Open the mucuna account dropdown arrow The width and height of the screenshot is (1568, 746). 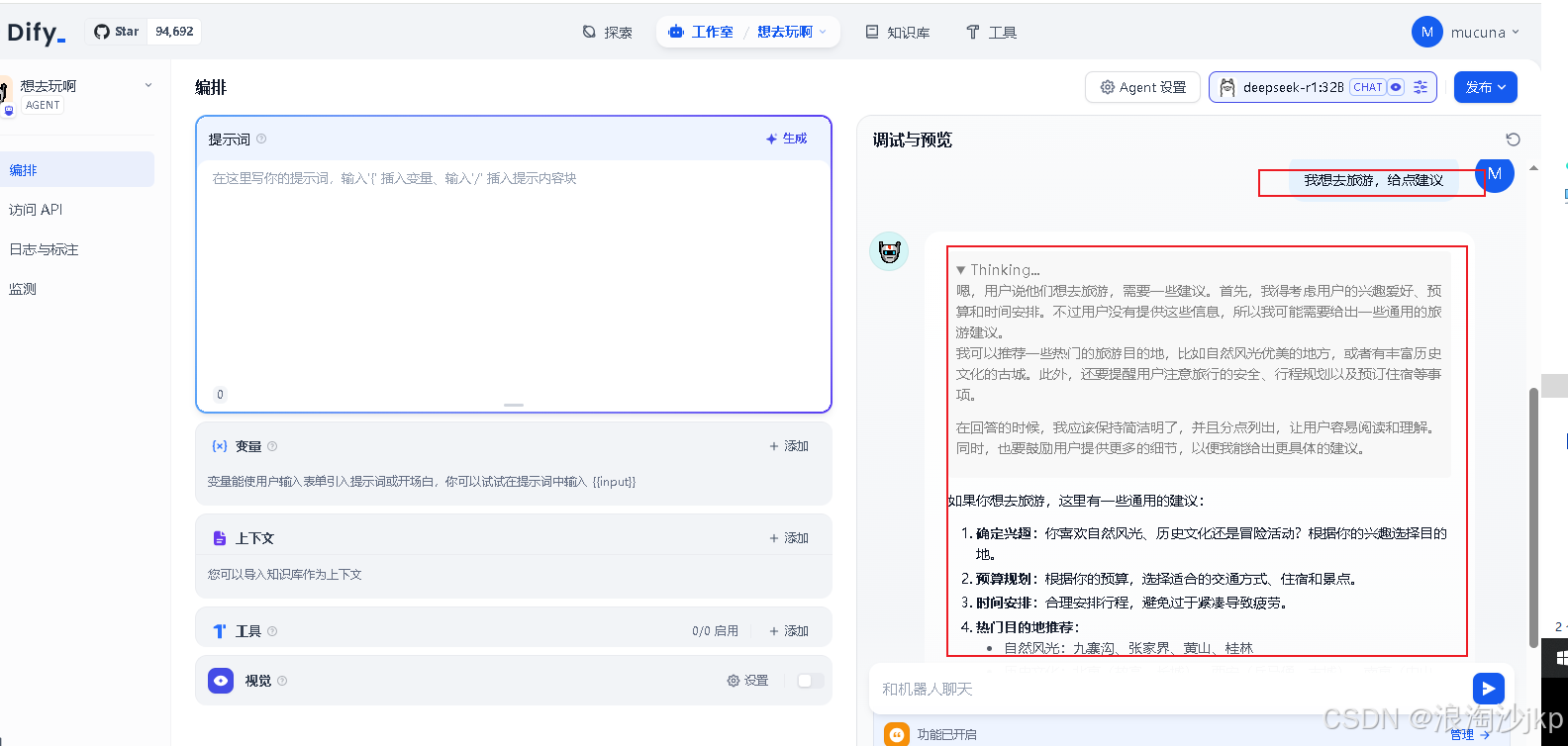click(1515, 32)
